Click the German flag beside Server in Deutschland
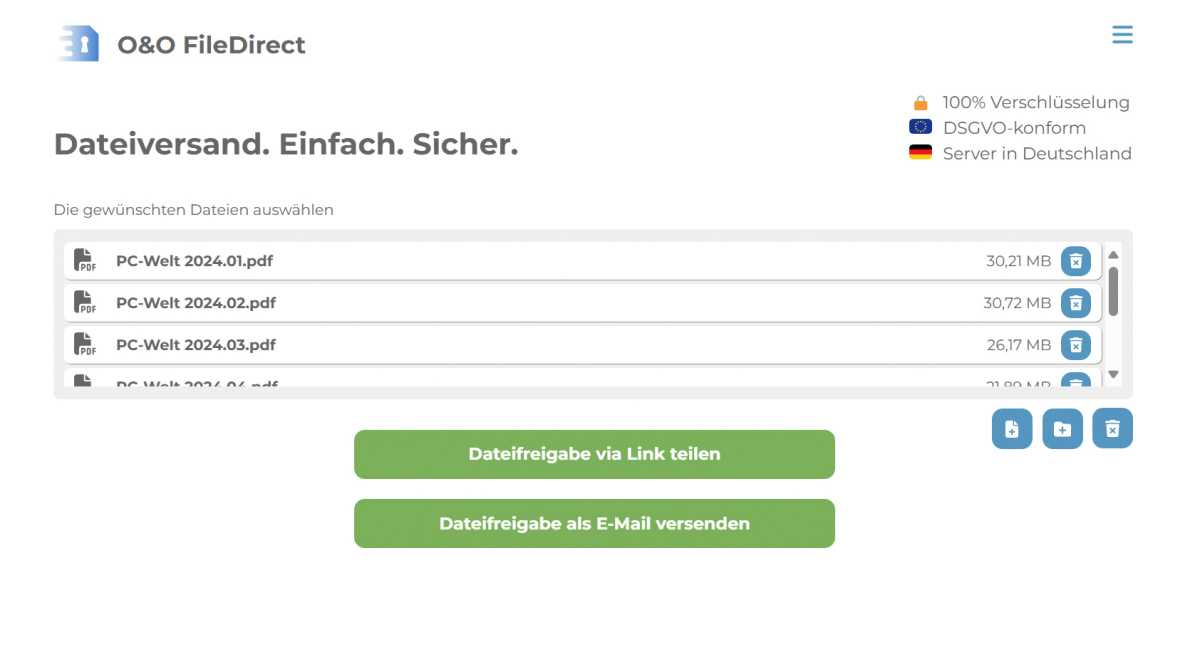1200x669 pixels. pos(921,152)
